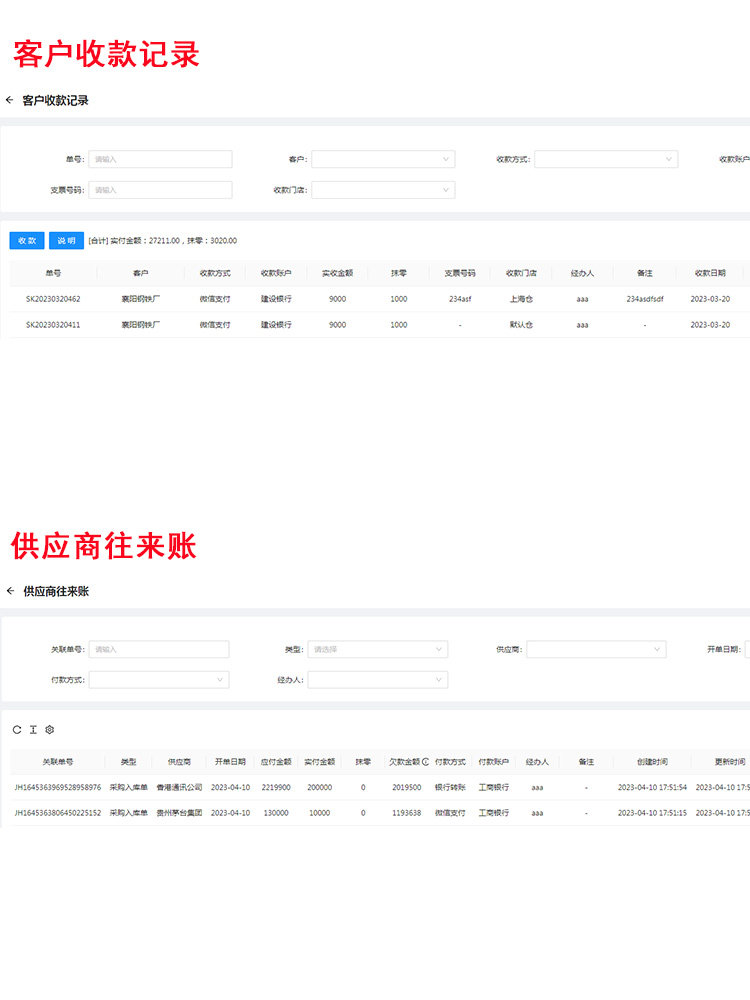750x1000 pixels.
Task: Click supplier 香港通讯公司 cell
Action: point(179,788)
